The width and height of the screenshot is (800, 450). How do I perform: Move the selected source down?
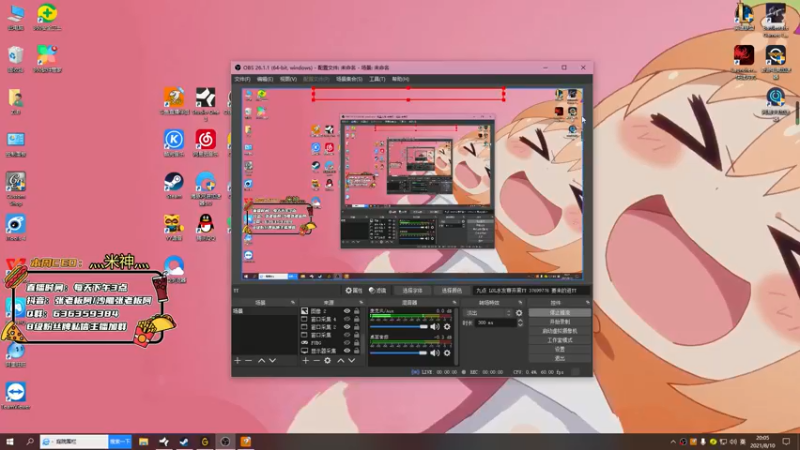tap(352, 361)
